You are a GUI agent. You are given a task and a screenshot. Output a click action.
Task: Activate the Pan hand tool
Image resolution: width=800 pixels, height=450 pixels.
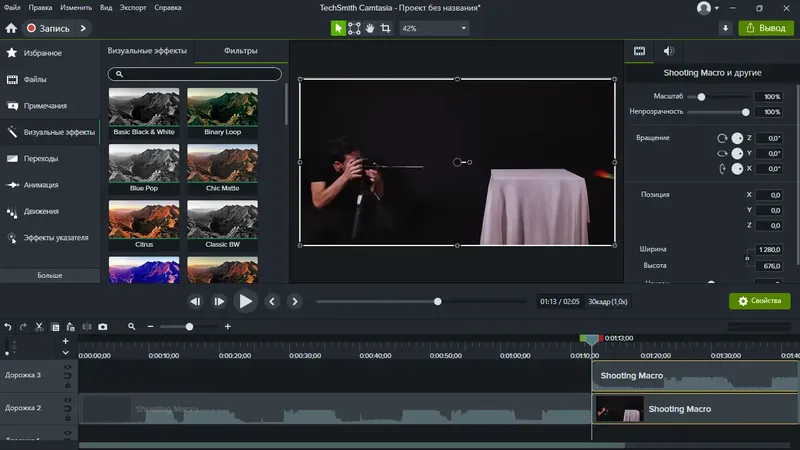pos(370,28)
